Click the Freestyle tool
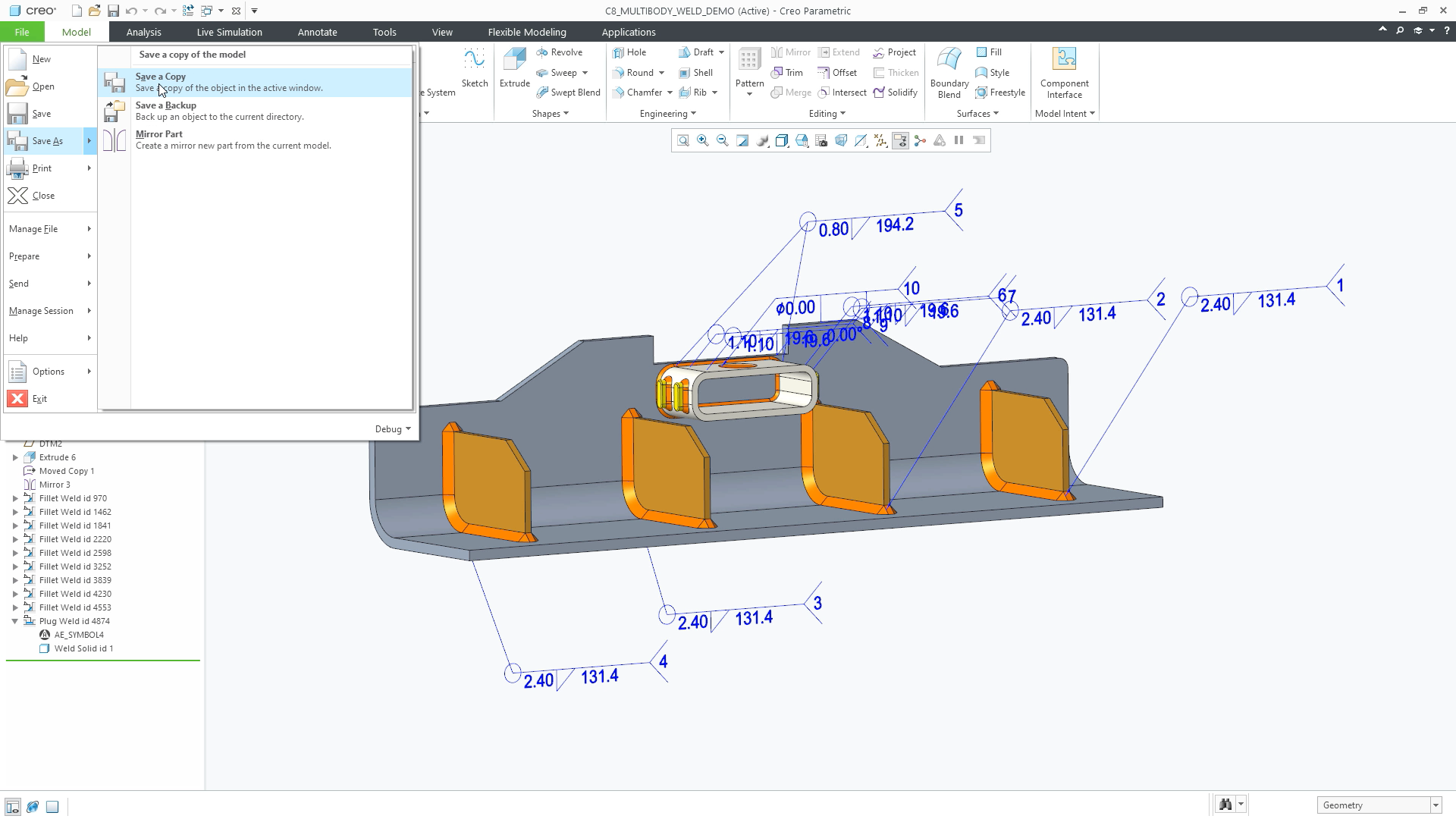Viewport: 1456px width, 819px height. pos(1000,93)
